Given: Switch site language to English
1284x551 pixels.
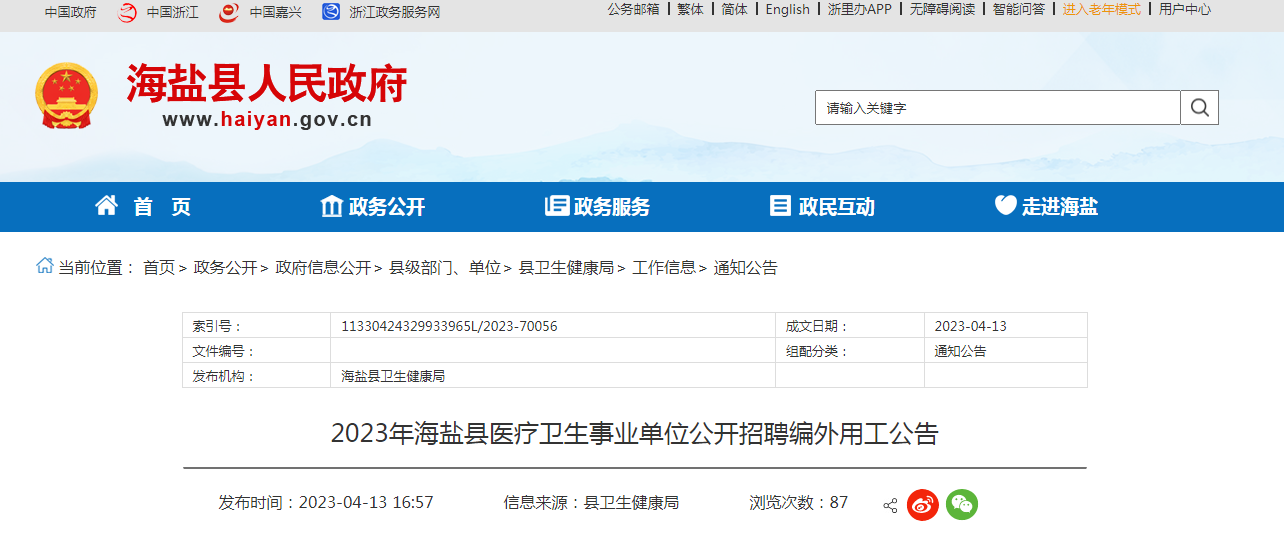Looking at the screenshot, I should click(x=788, y=9).
